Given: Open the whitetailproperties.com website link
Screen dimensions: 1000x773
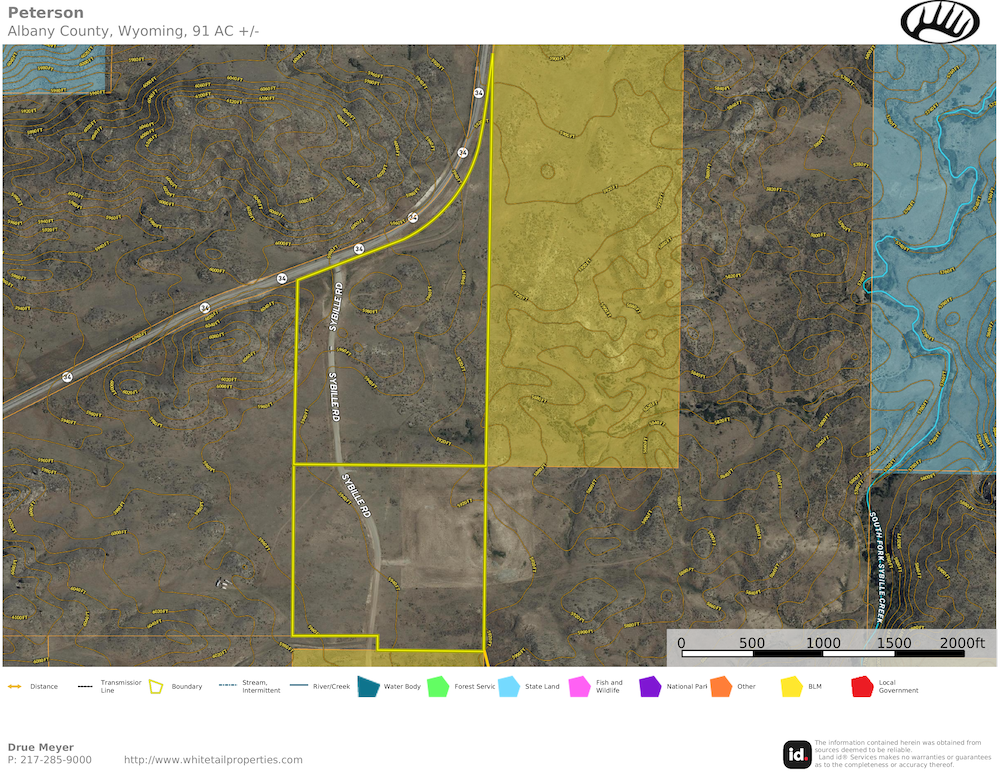Looking at the screenshot, I should click(x=213, y=760).
